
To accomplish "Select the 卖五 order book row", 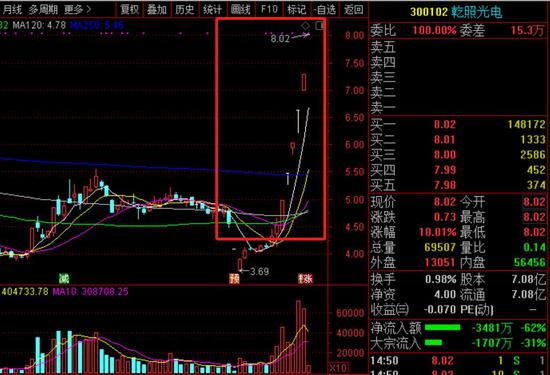I will coord(458,47).
